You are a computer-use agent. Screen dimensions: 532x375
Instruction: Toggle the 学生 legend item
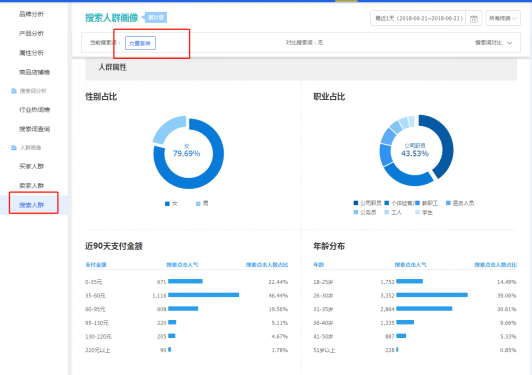click(424, 212)
